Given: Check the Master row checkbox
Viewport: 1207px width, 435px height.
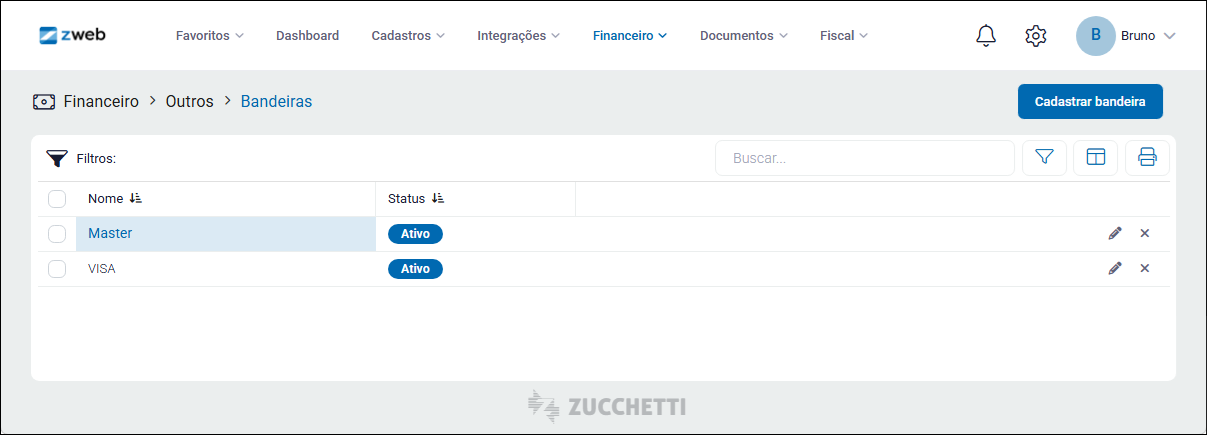Looking at the screenshot, I should pyautogui.click(x=57, y=234).
